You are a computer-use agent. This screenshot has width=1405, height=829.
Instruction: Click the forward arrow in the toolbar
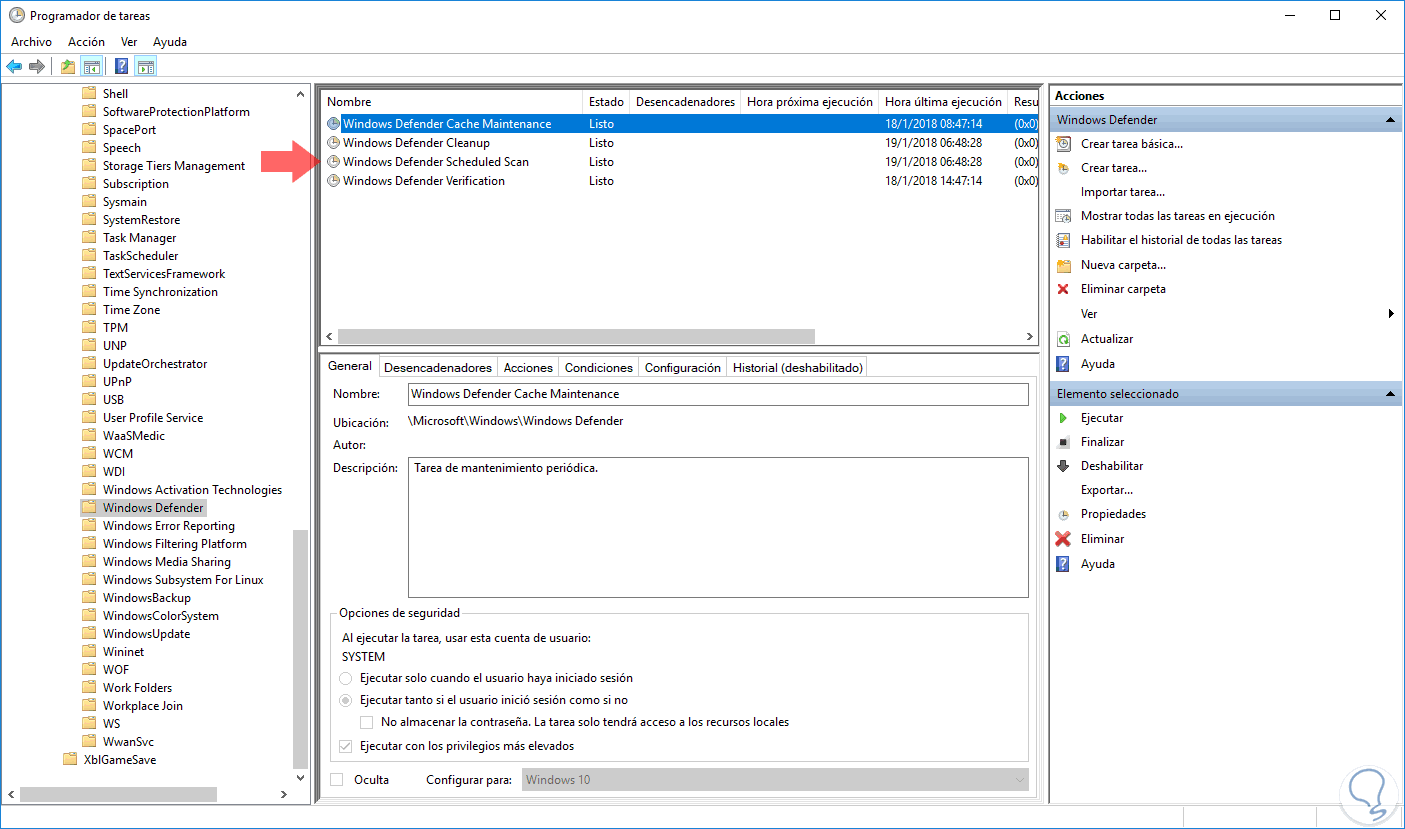click(37, 67)
